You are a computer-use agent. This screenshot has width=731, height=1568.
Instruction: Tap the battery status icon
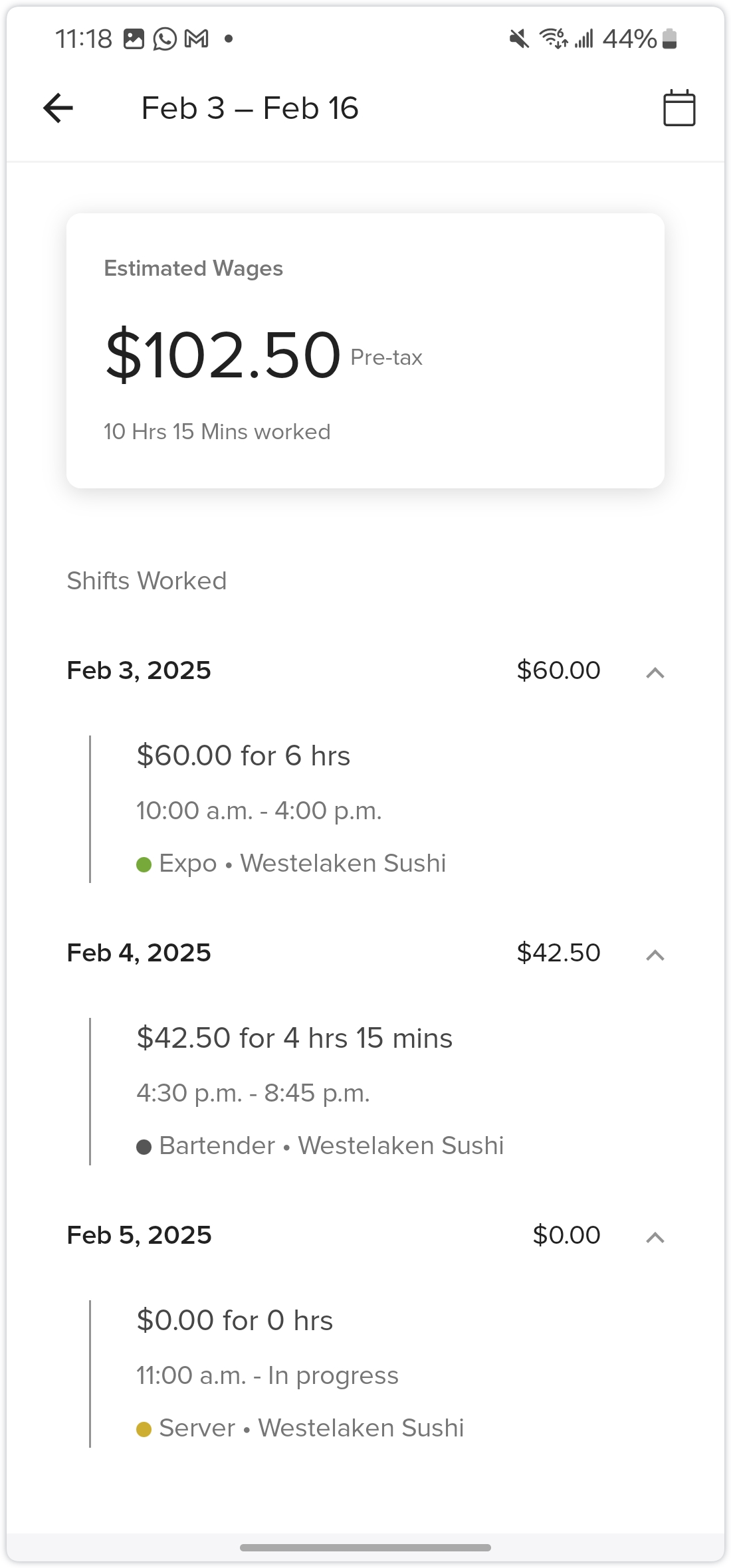click(x=670, y=39)
